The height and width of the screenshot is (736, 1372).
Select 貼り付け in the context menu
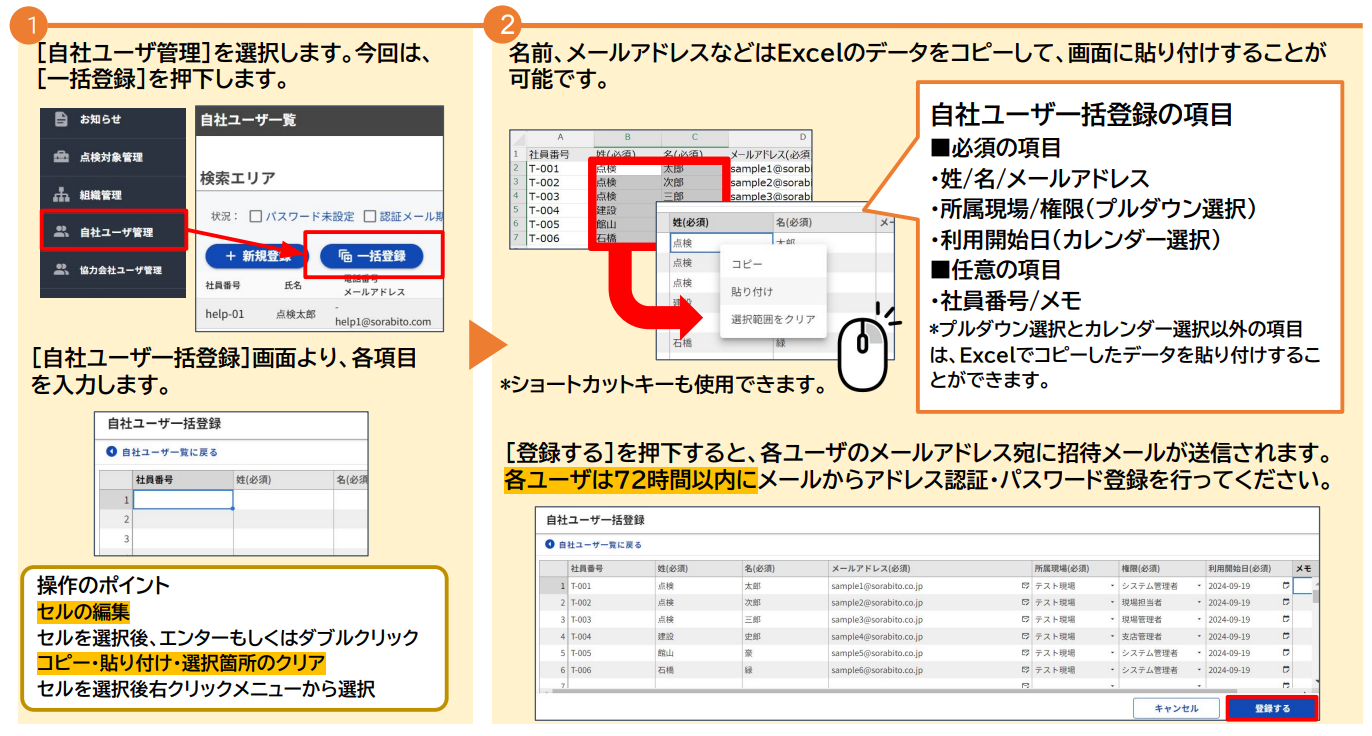tap(751, 292)
